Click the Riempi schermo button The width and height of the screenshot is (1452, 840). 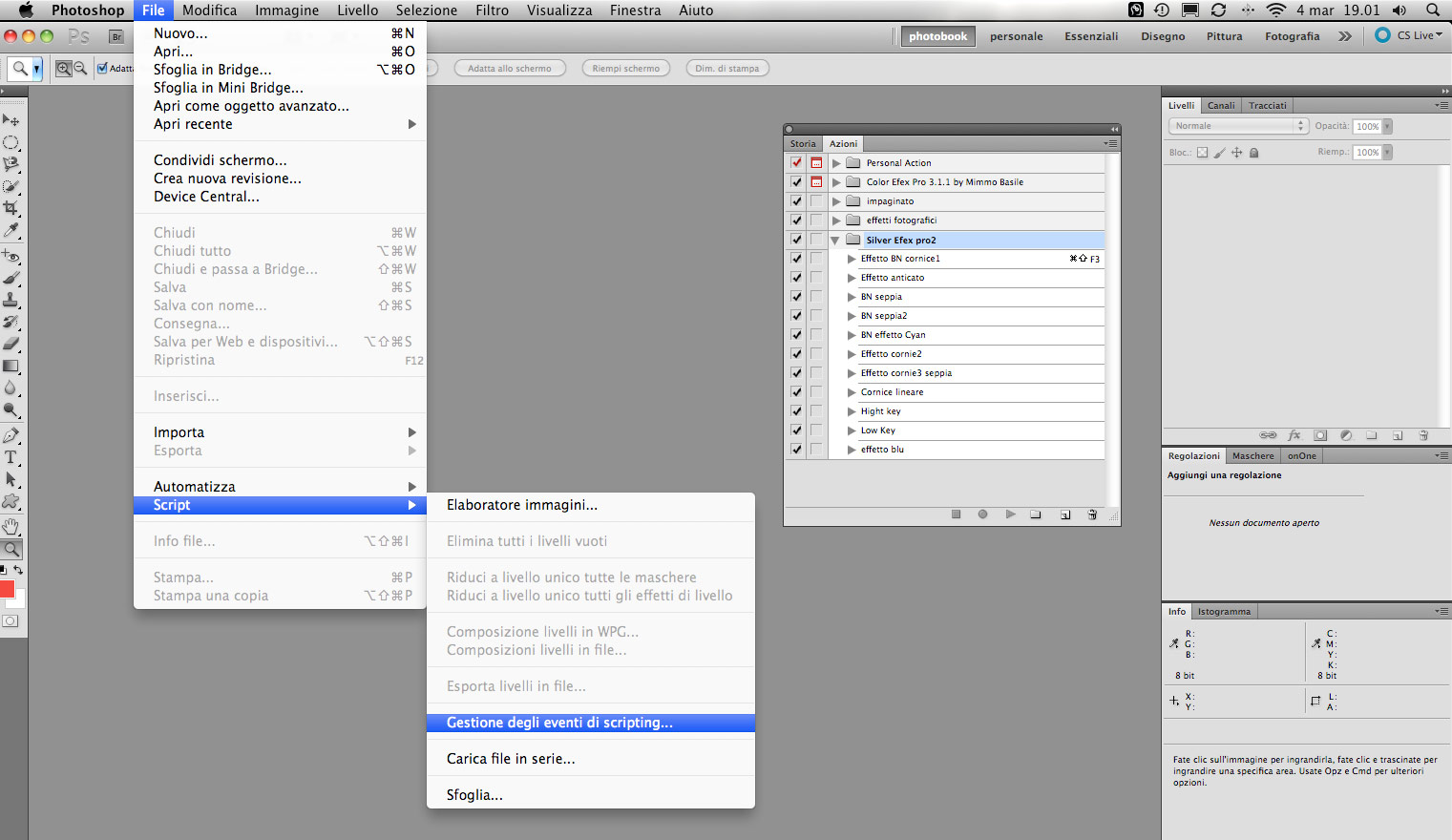(626, 68)
